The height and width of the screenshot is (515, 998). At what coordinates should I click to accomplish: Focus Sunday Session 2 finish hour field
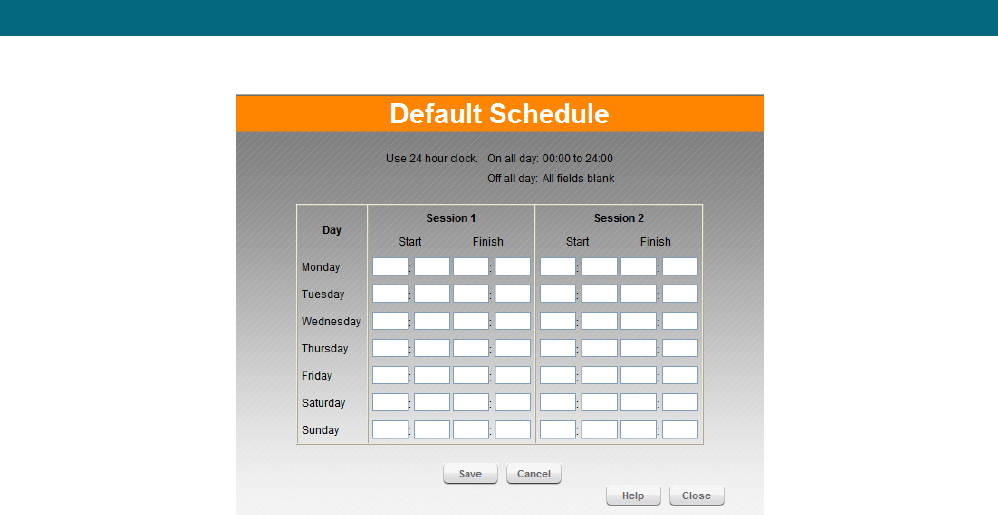638,430
